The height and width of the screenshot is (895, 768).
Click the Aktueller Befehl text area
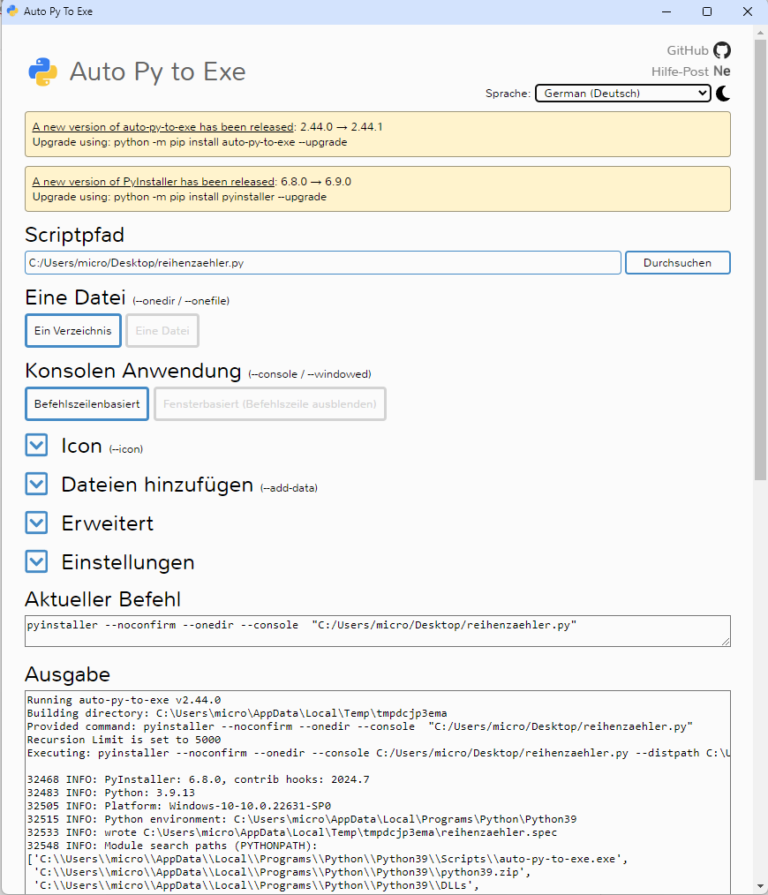point(378,631)
